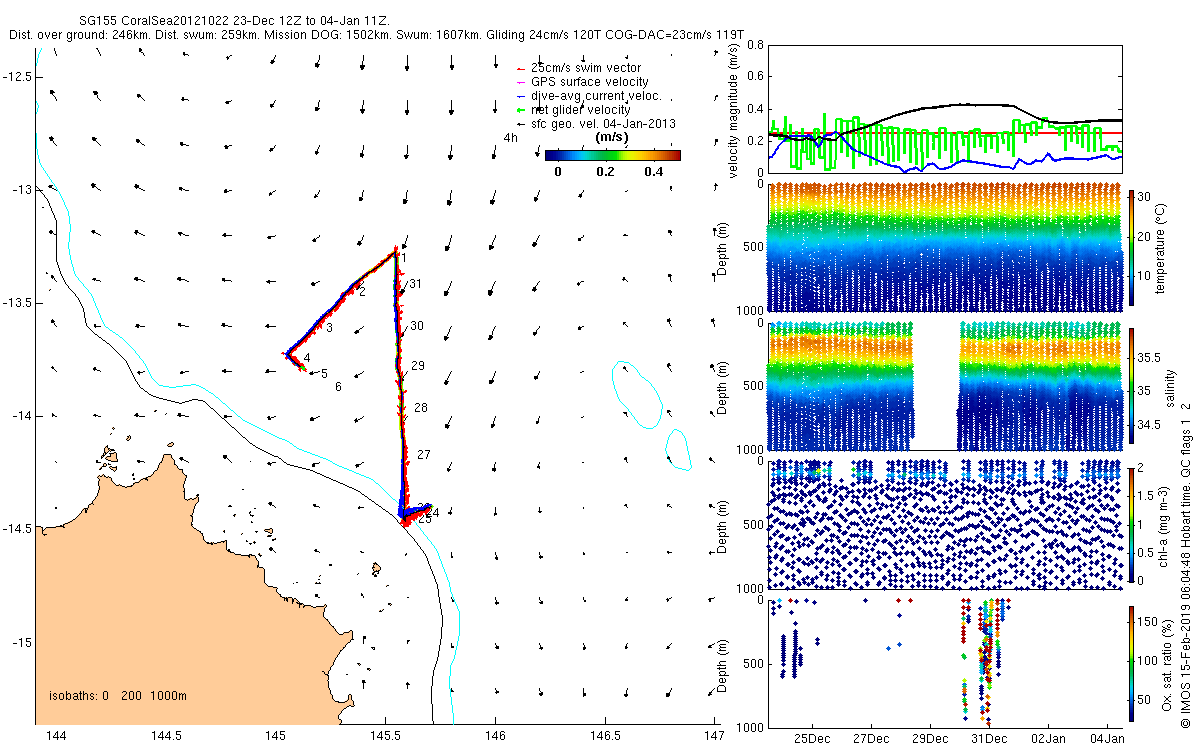This screenshot has width=1200, height=750.
Task: Click the '-14.5' latitude tick label
Action: click(19, 528)
